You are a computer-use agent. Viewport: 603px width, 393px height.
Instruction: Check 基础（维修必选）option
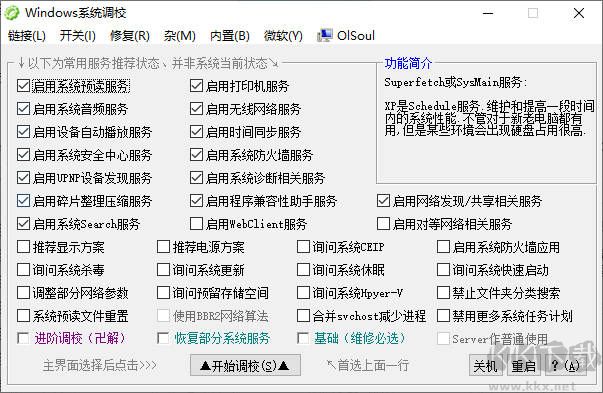point(303,338)
